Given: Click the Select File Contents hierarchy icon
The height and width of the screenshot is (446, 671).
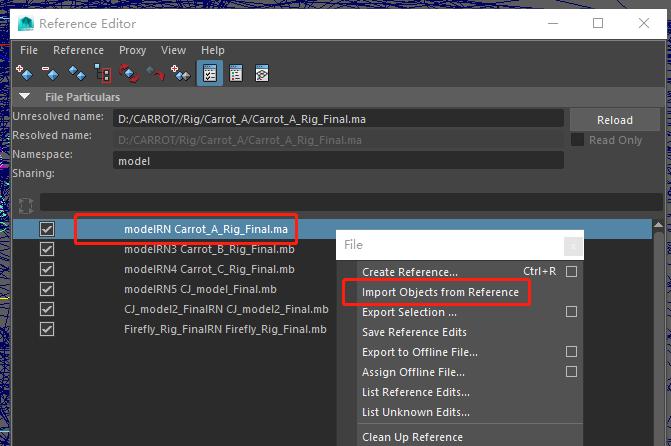Looking at the screenshot, I should [x=103, y=73].
